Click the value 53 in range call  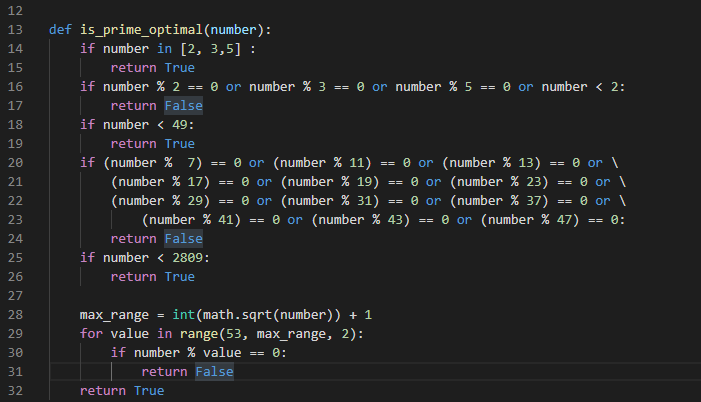pyautogui.click(x=233, y=334)
